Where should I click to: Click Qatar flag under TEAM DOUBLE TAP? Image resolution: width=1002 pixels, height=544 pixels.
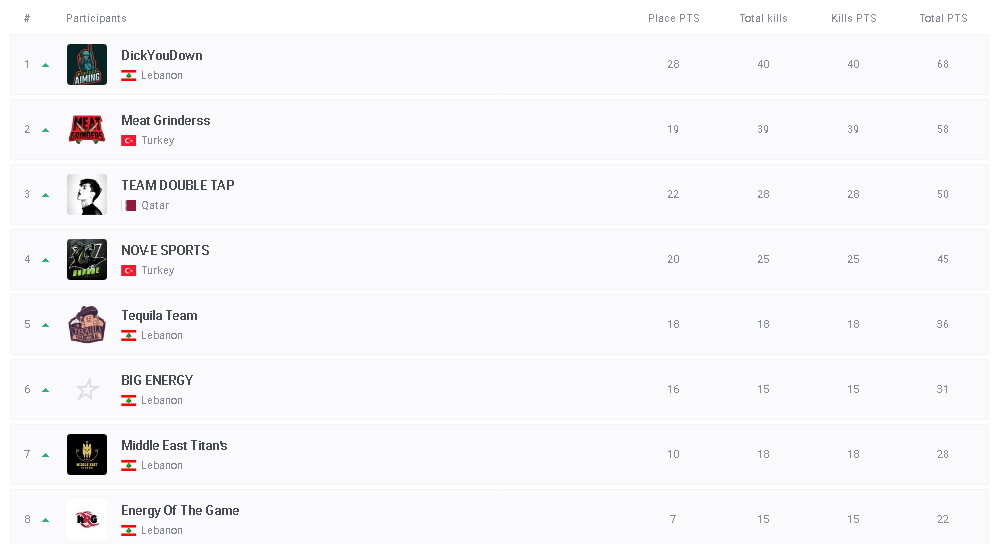pos(129,206)
